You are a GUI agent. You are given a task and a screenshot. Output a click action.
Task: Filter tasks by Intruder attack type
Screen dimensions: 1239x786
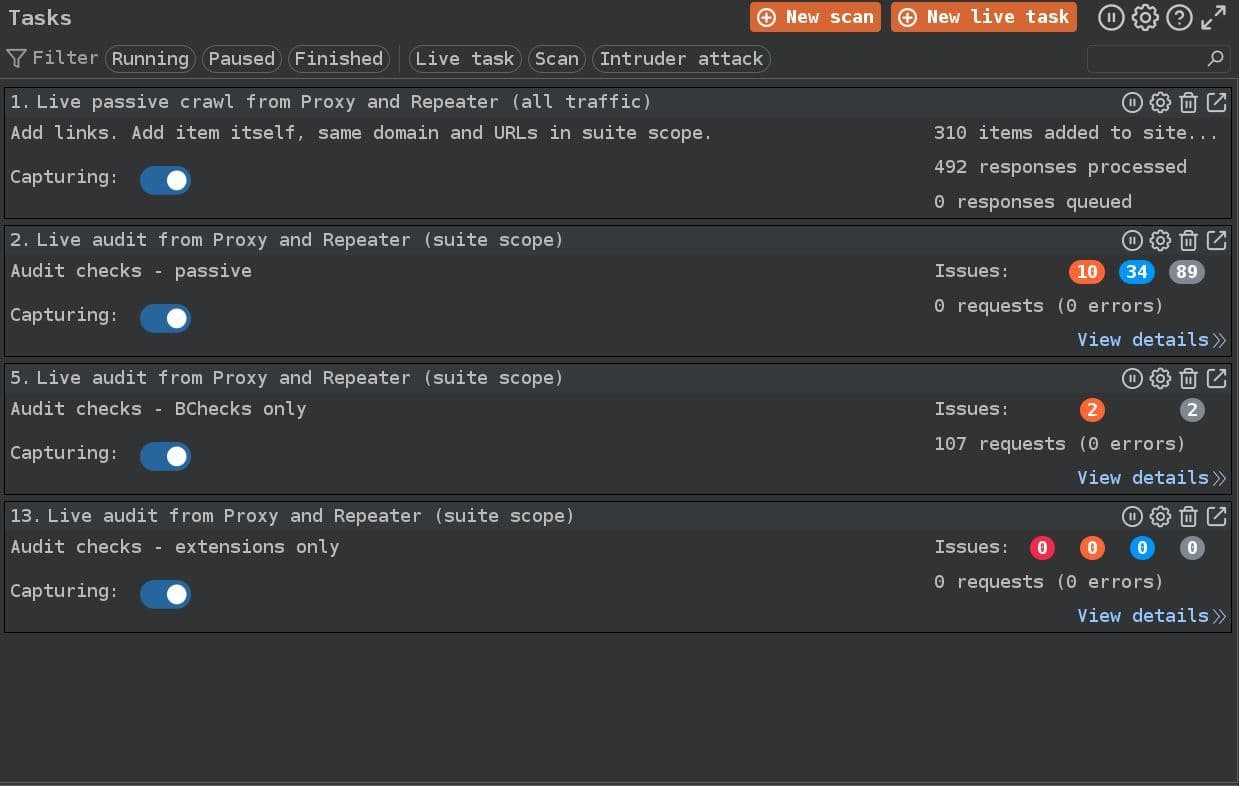pyautogui.click(x=681, y=59)
